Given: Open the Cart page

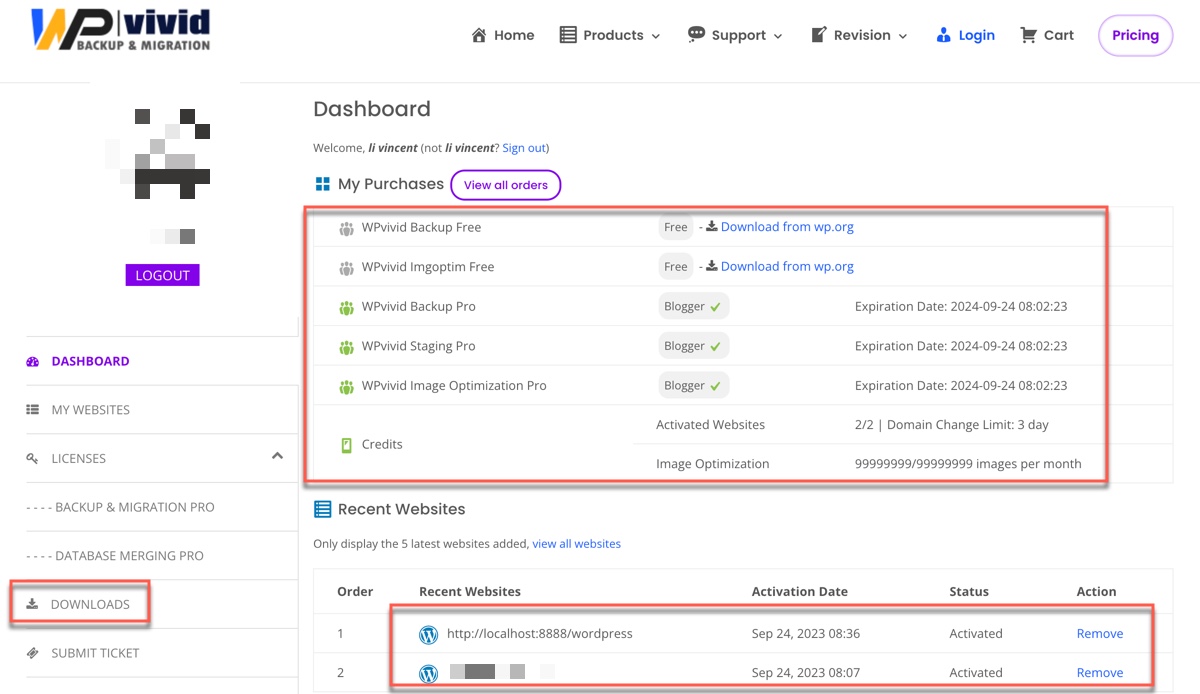Looking at the screenshot, I should pyautogui.click(x=1046, y=35).
